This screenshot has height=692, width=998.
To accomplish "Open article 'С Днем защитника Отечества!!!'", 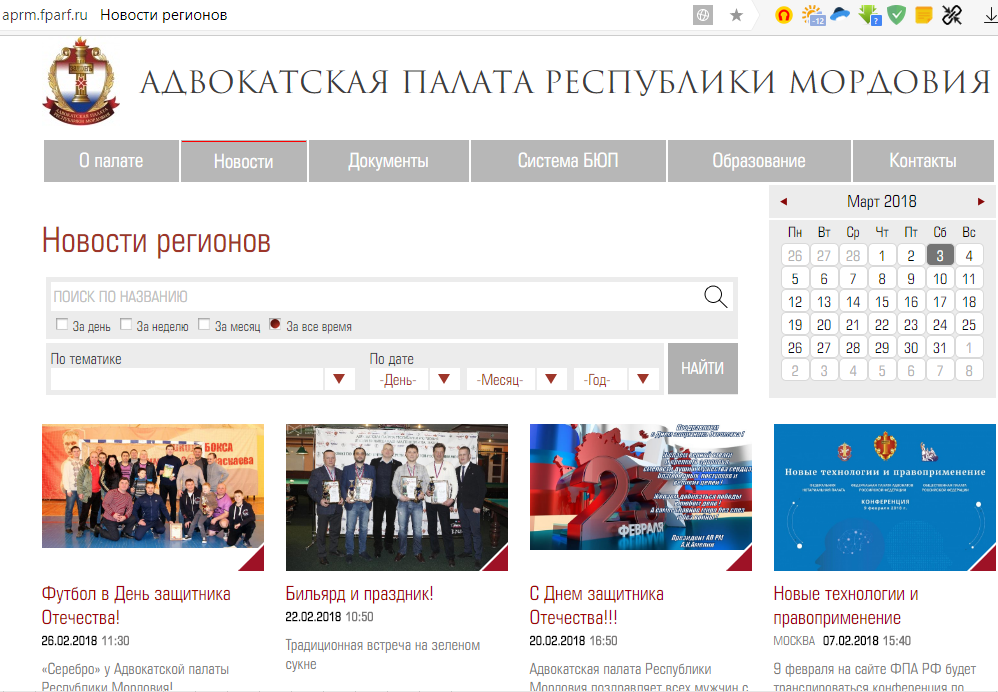I will pyautogui.click(x=596, y=605).
